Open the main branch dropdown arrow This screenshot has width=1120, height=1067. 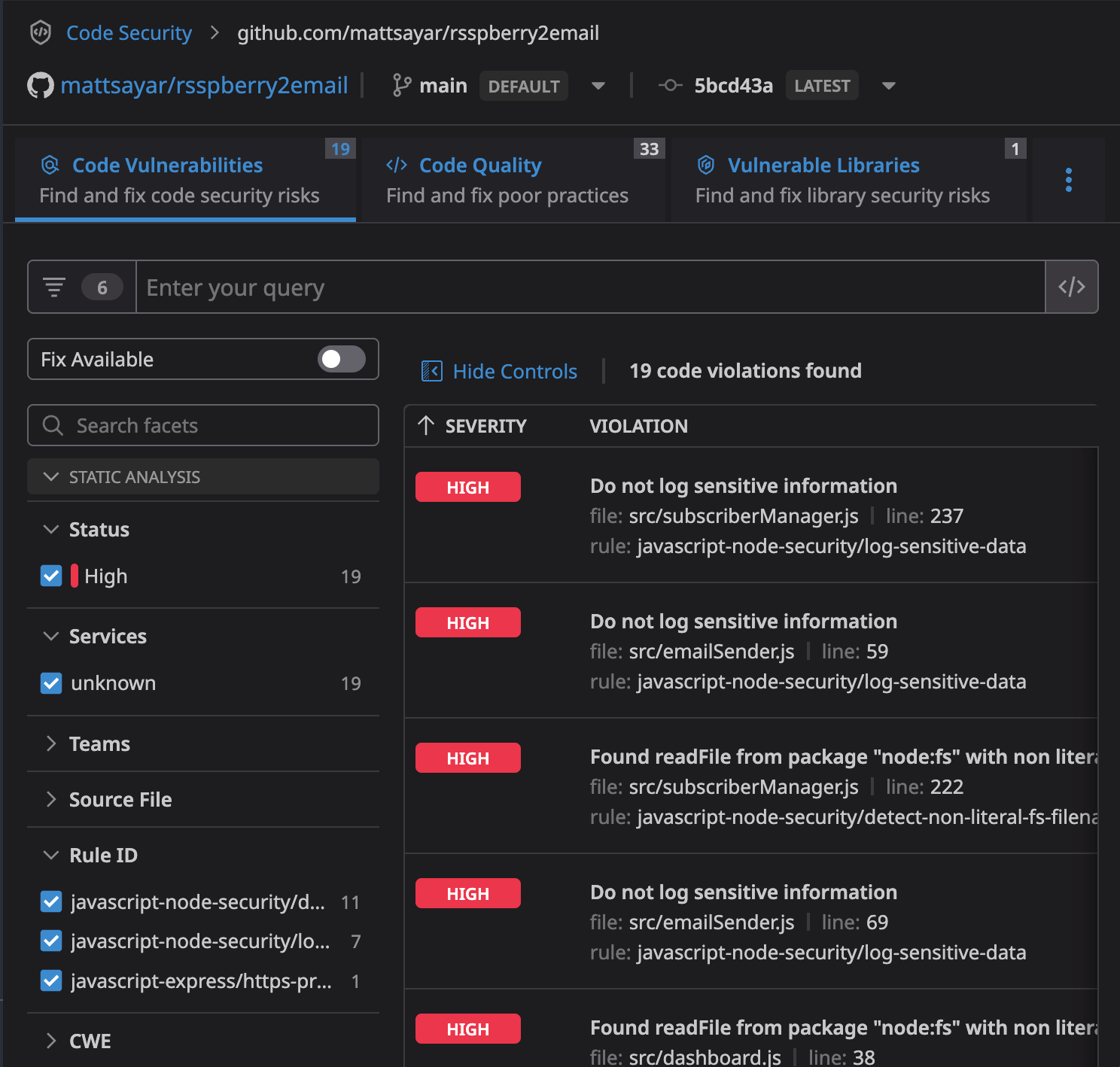598,86
